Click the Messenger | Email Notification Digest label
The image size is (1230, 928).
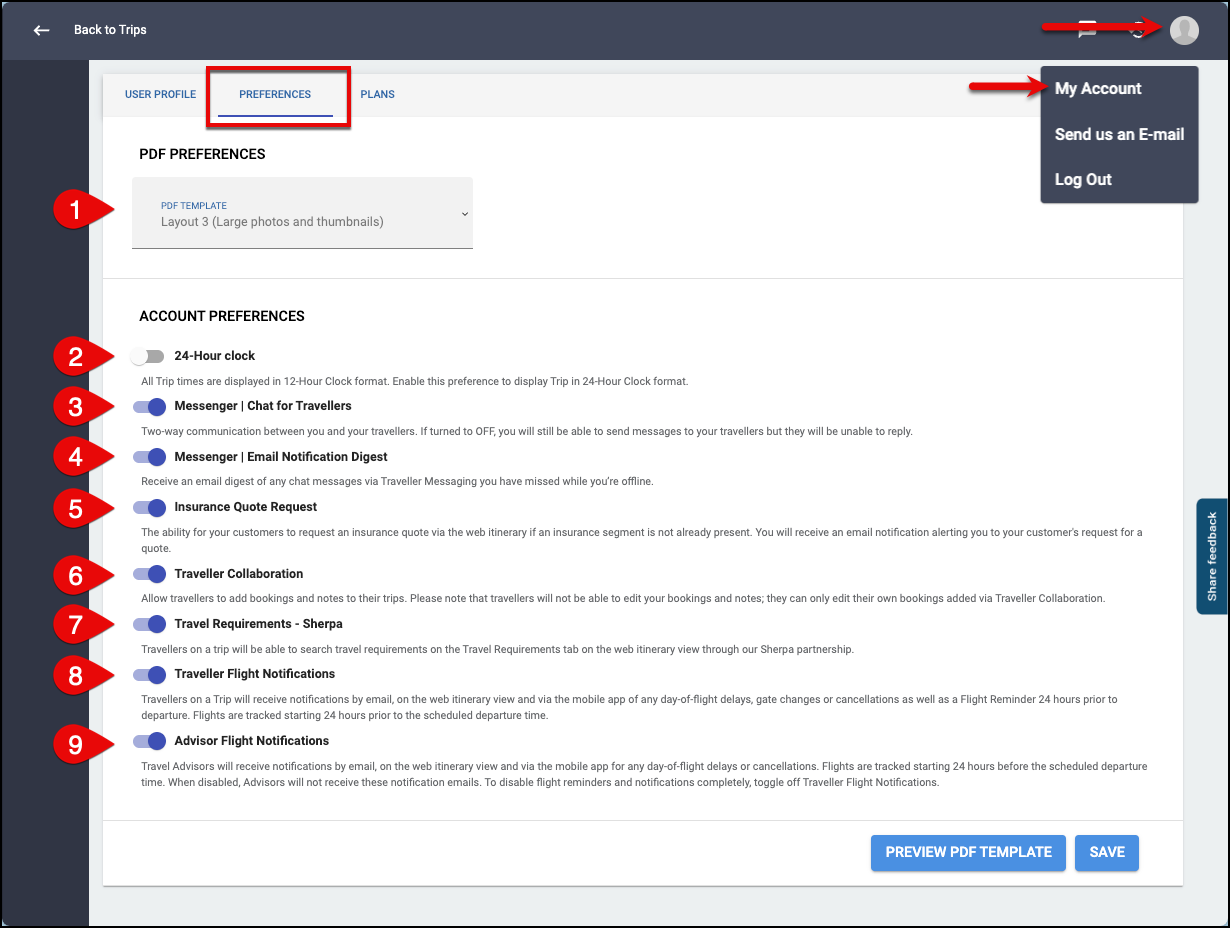point(281,457)
